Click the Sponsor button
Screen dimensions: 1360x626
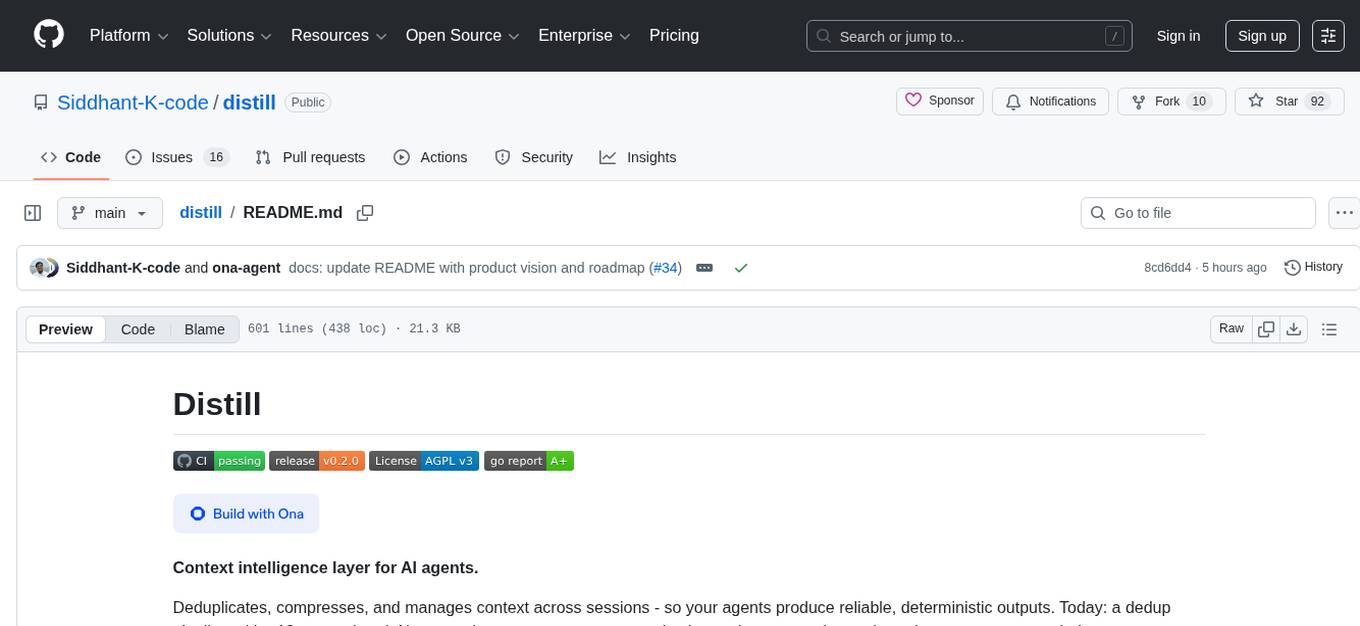coord(940,101)
